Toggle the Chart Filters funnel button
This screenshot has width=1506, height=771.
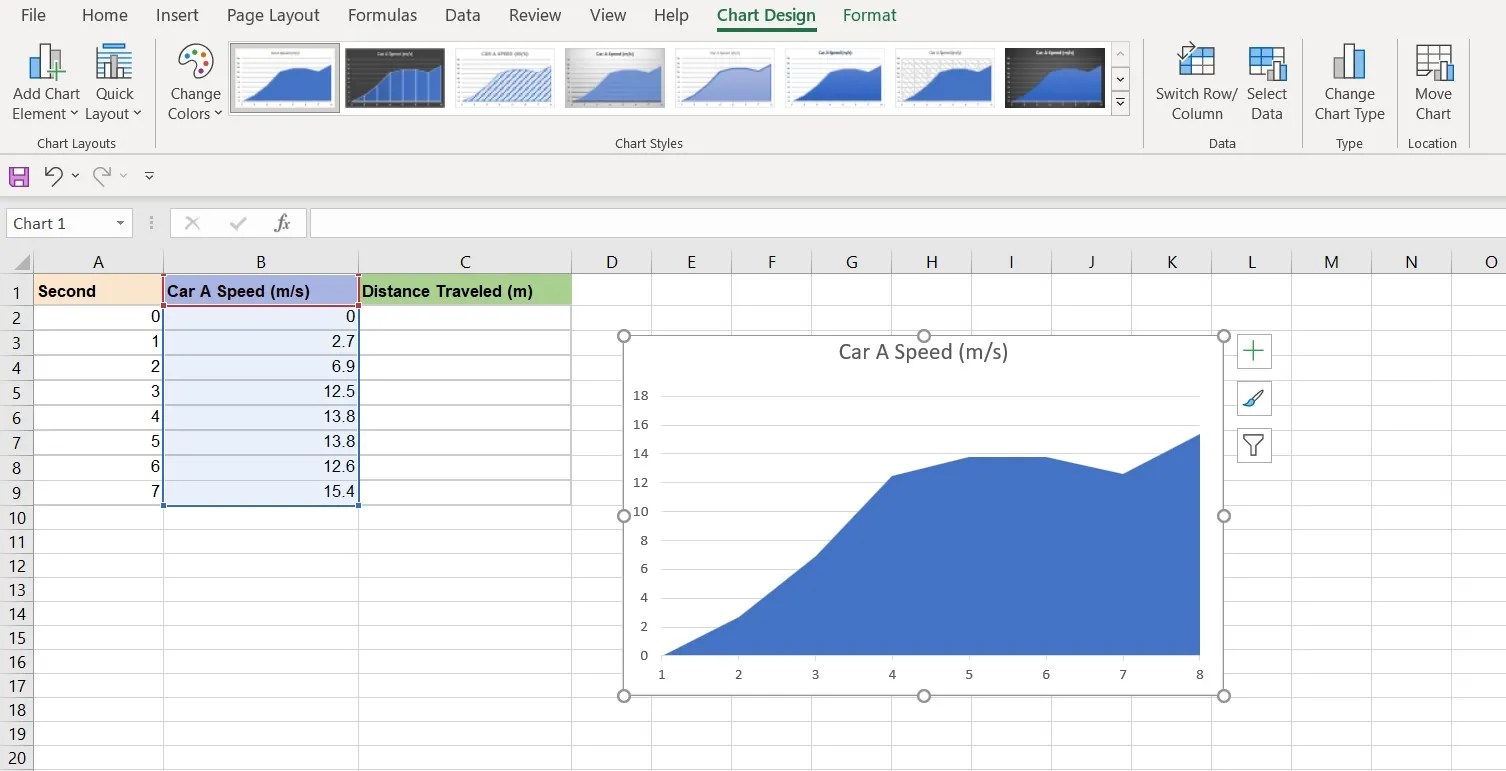click(x=1253, y=445)
